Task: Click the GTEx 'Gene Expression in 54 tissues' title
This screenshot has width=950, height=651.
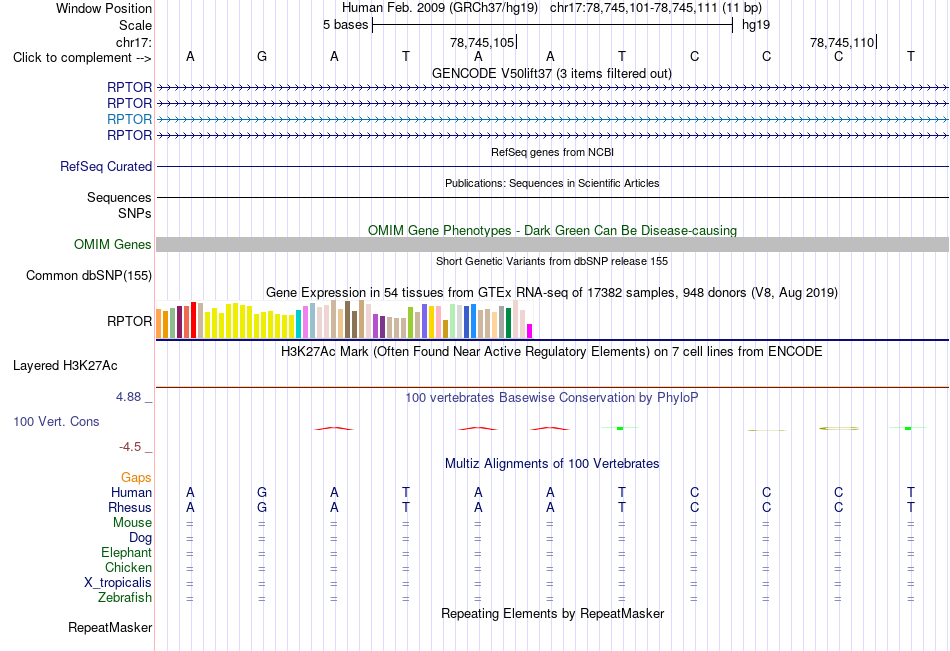Action: pyautogui.click(x=552, y=293)
